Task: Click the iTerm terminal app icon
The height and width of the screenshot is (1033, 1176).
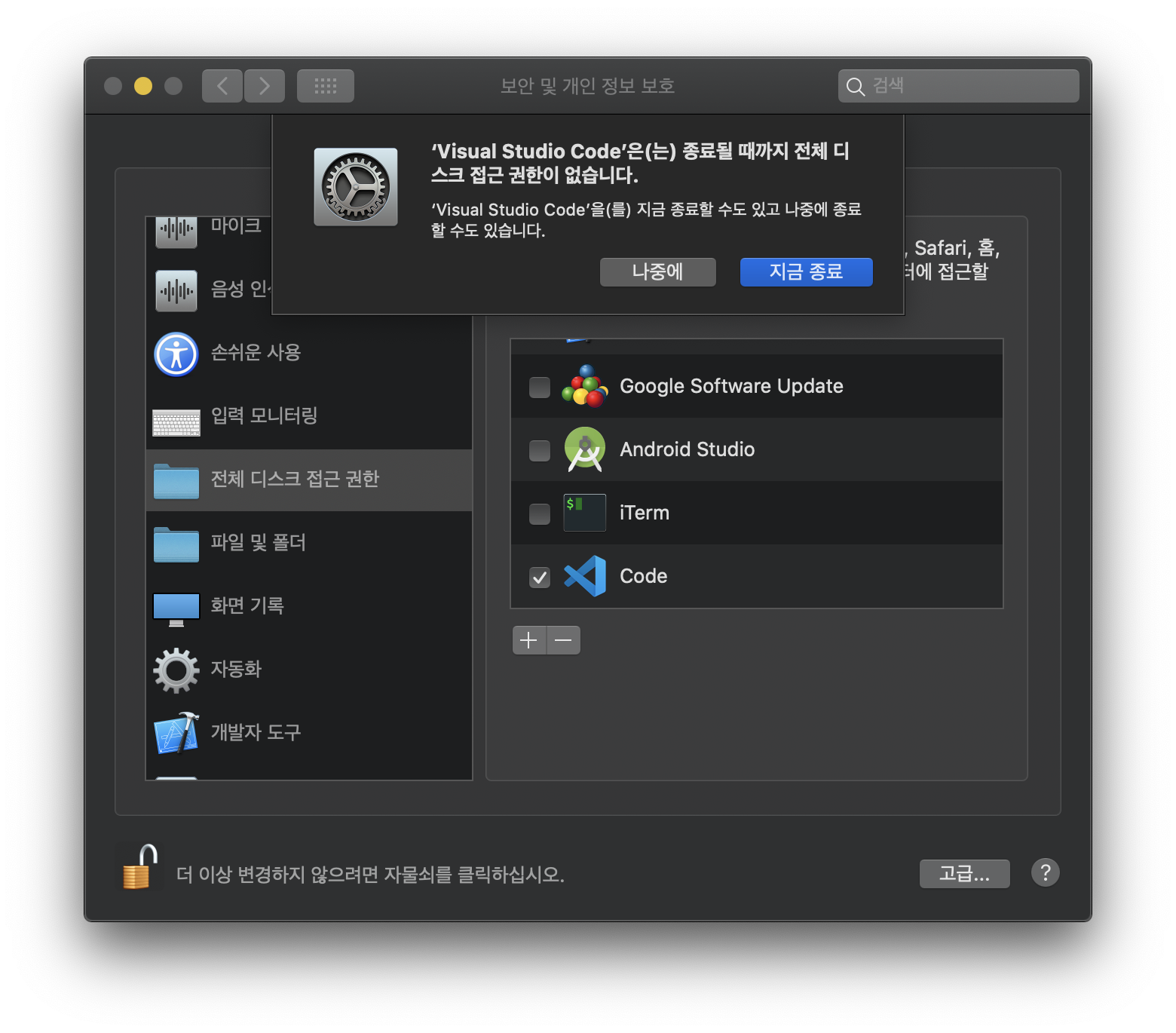Action: pyautogui.click(x=585, y=513)
